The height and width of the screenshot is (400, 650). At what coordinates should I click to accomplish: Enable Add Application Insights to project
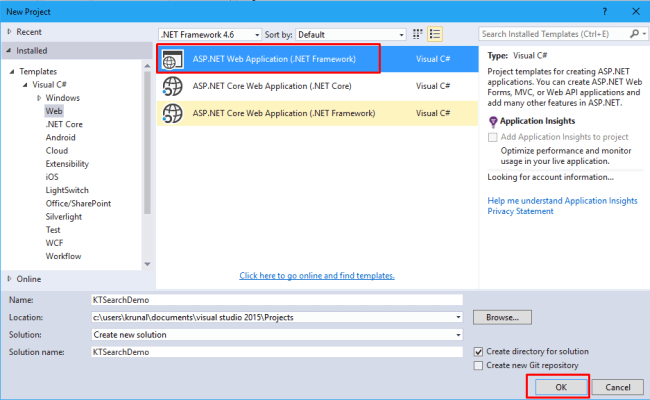pyautogui.click(x=492, y=137)
